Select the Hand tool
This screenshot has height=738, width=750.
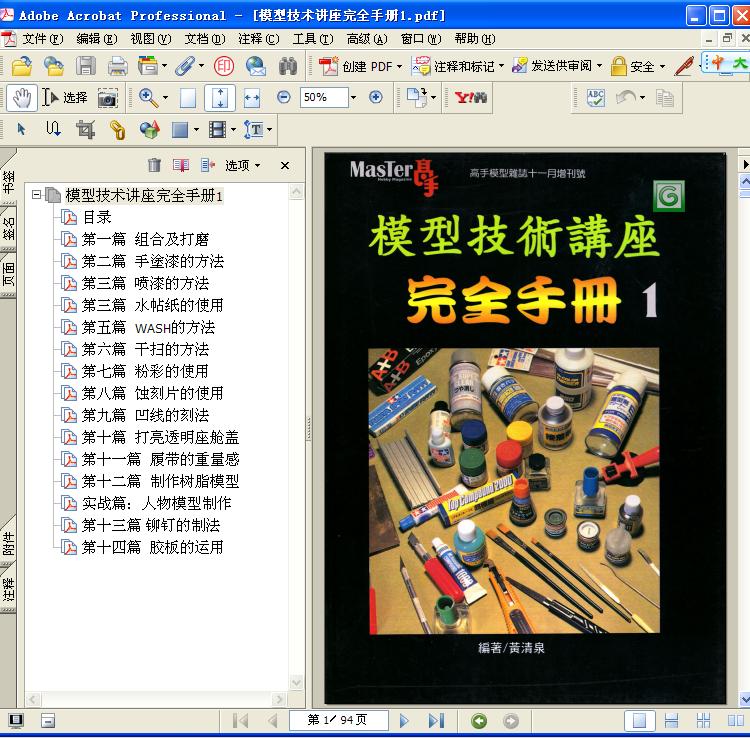(x=22, y=98)
